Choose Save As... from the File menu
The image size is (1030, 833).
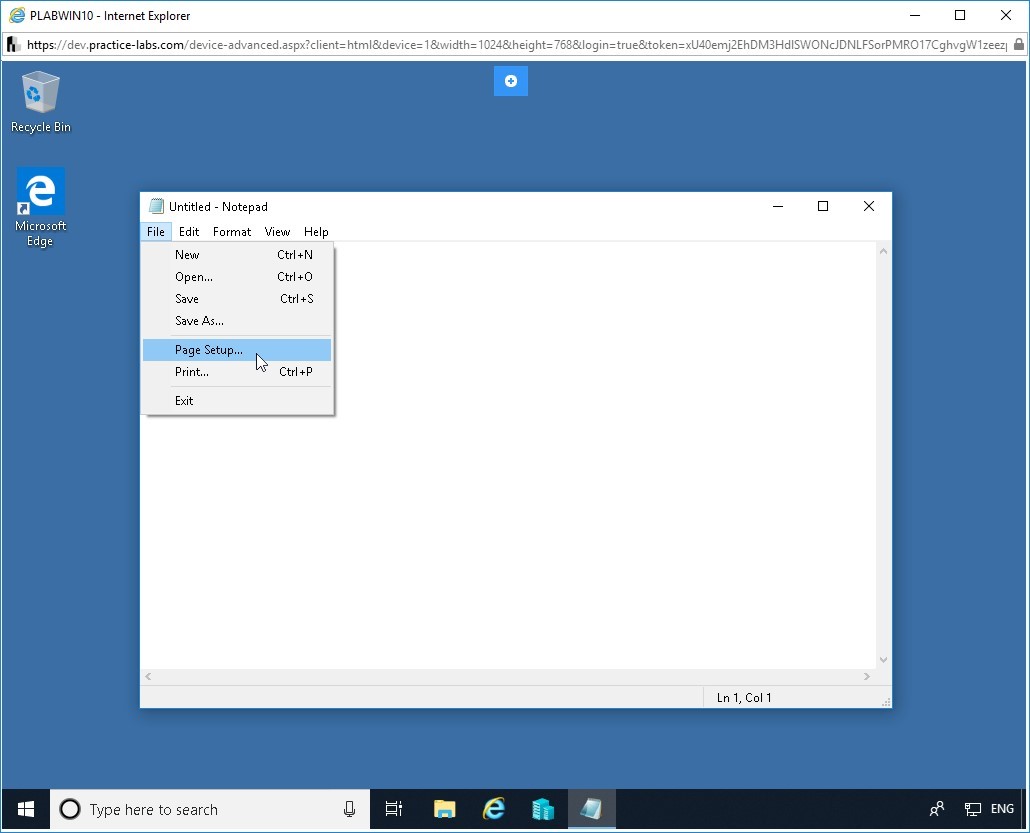click(x=237, y=321)
